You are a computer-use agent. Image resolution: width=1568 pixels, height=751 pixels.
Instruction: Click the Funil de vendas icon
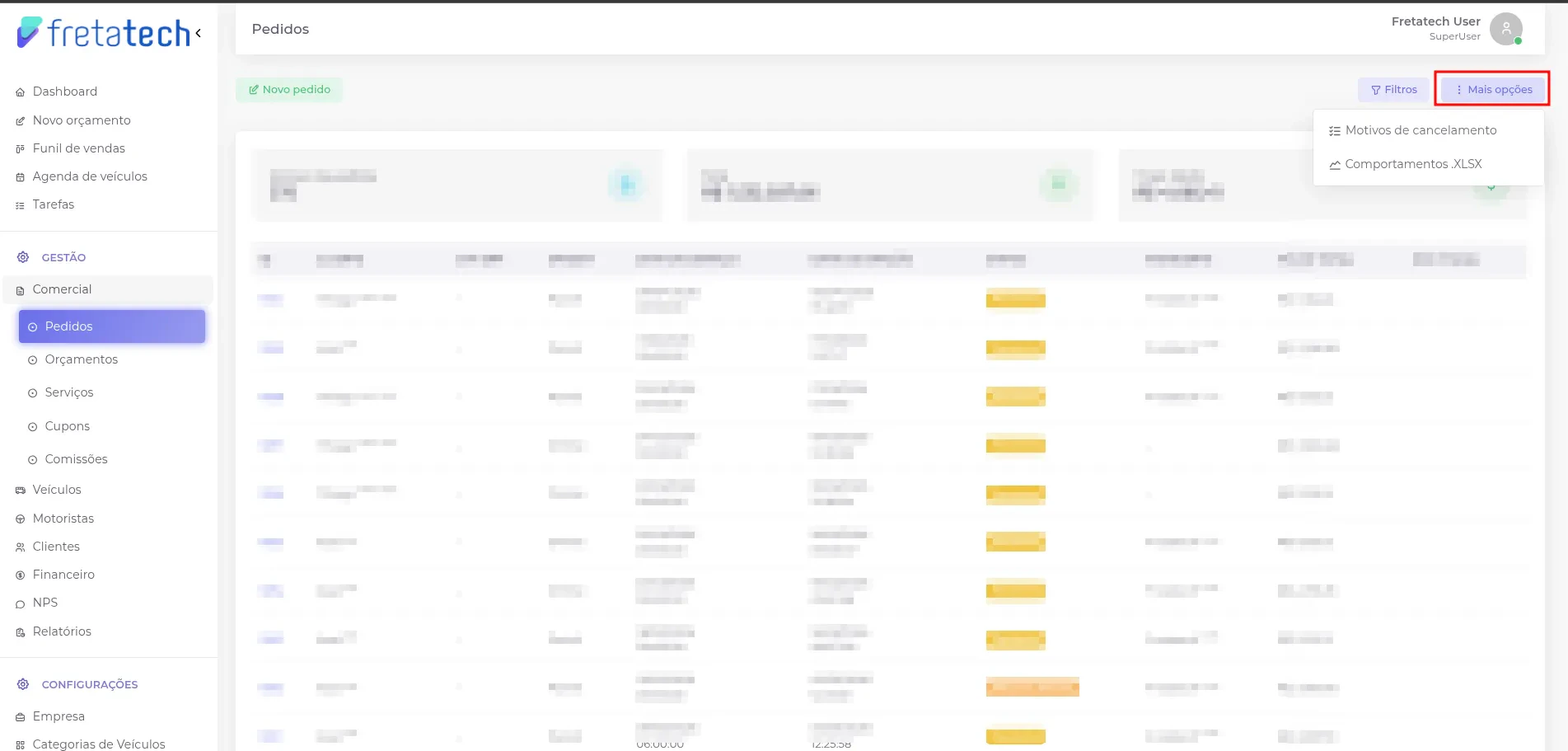point(21,149)
